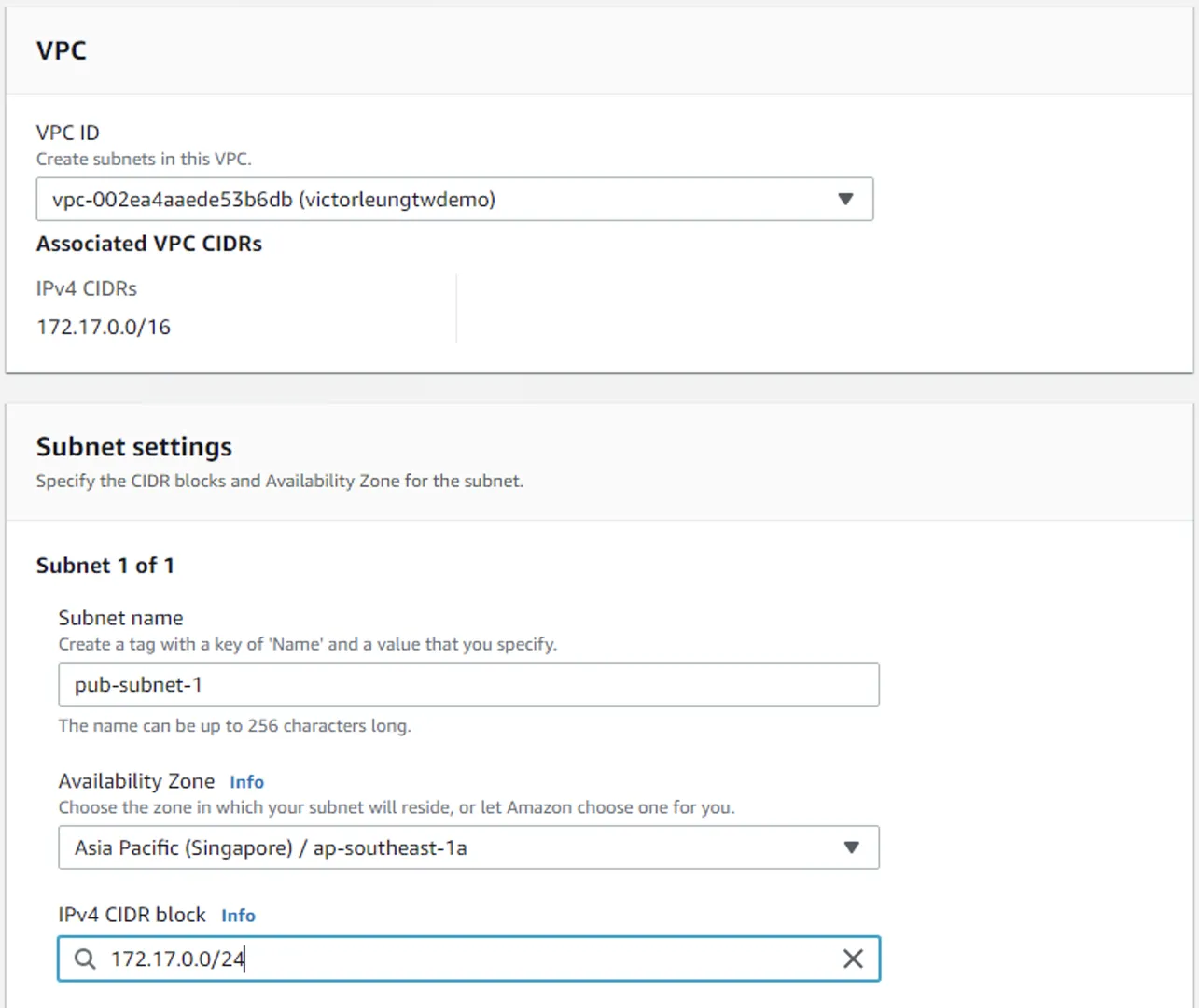Open Info link next to IPv4 CIDR block
This screenshot has width=1199, height=1008.
pyautogui.click(x=238, y=916)
